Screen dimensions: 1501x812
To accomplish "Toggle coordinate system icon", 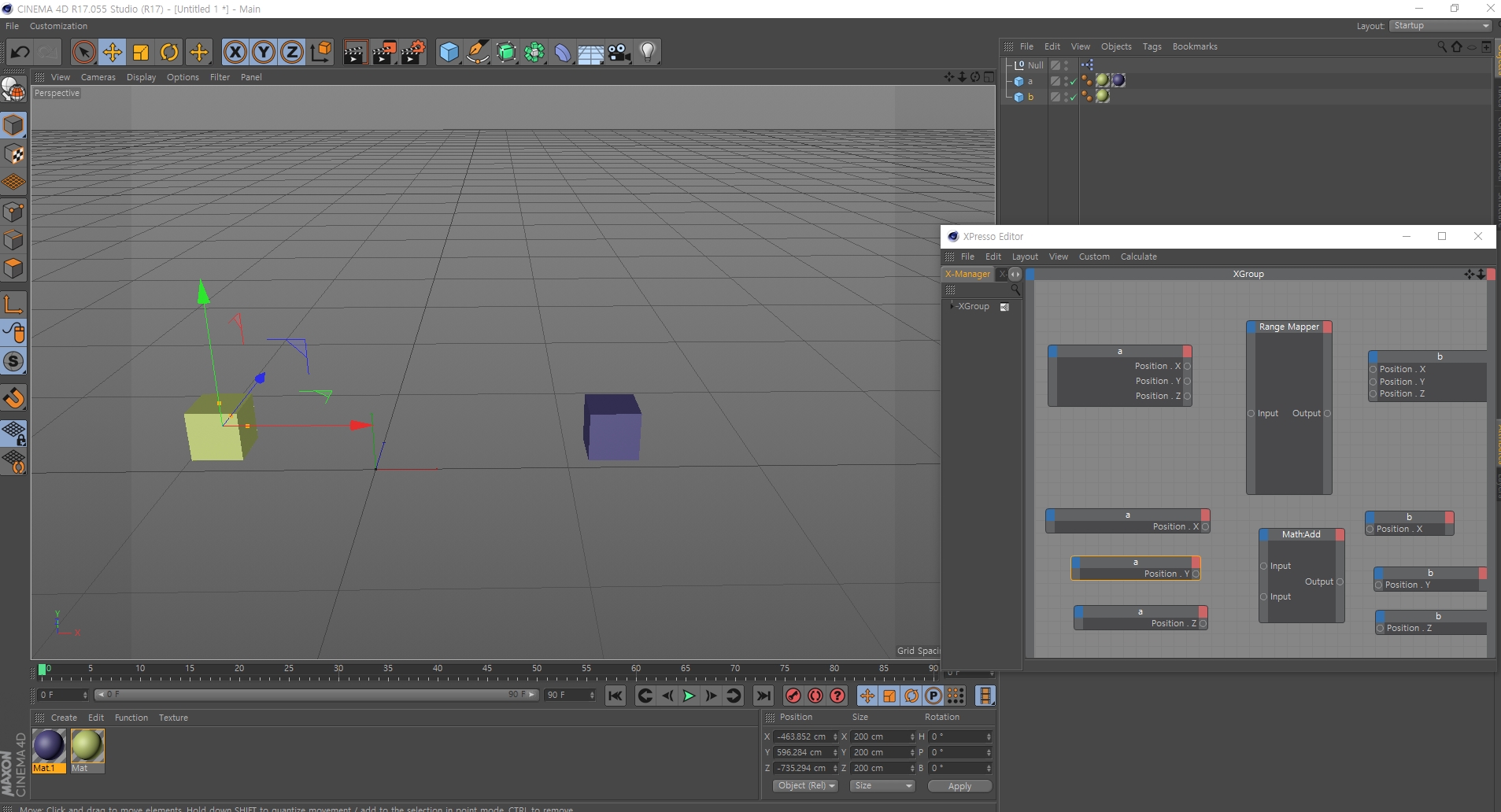I will pyautogui.click(x=321, y=53).
